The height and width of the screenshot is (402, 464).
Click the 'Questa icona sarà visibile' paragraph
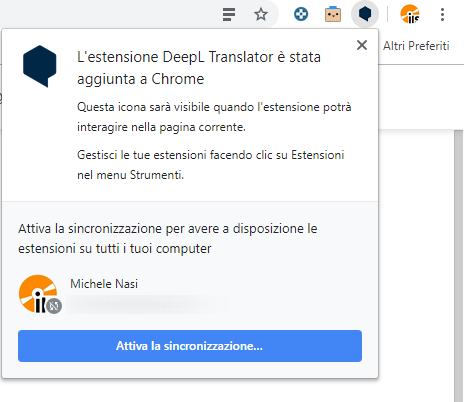click(214, 117)
